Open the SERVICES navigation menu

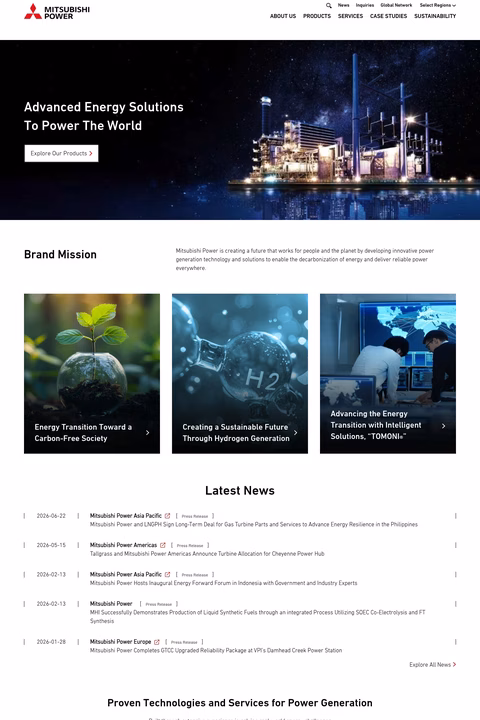(x=350, y=16)
